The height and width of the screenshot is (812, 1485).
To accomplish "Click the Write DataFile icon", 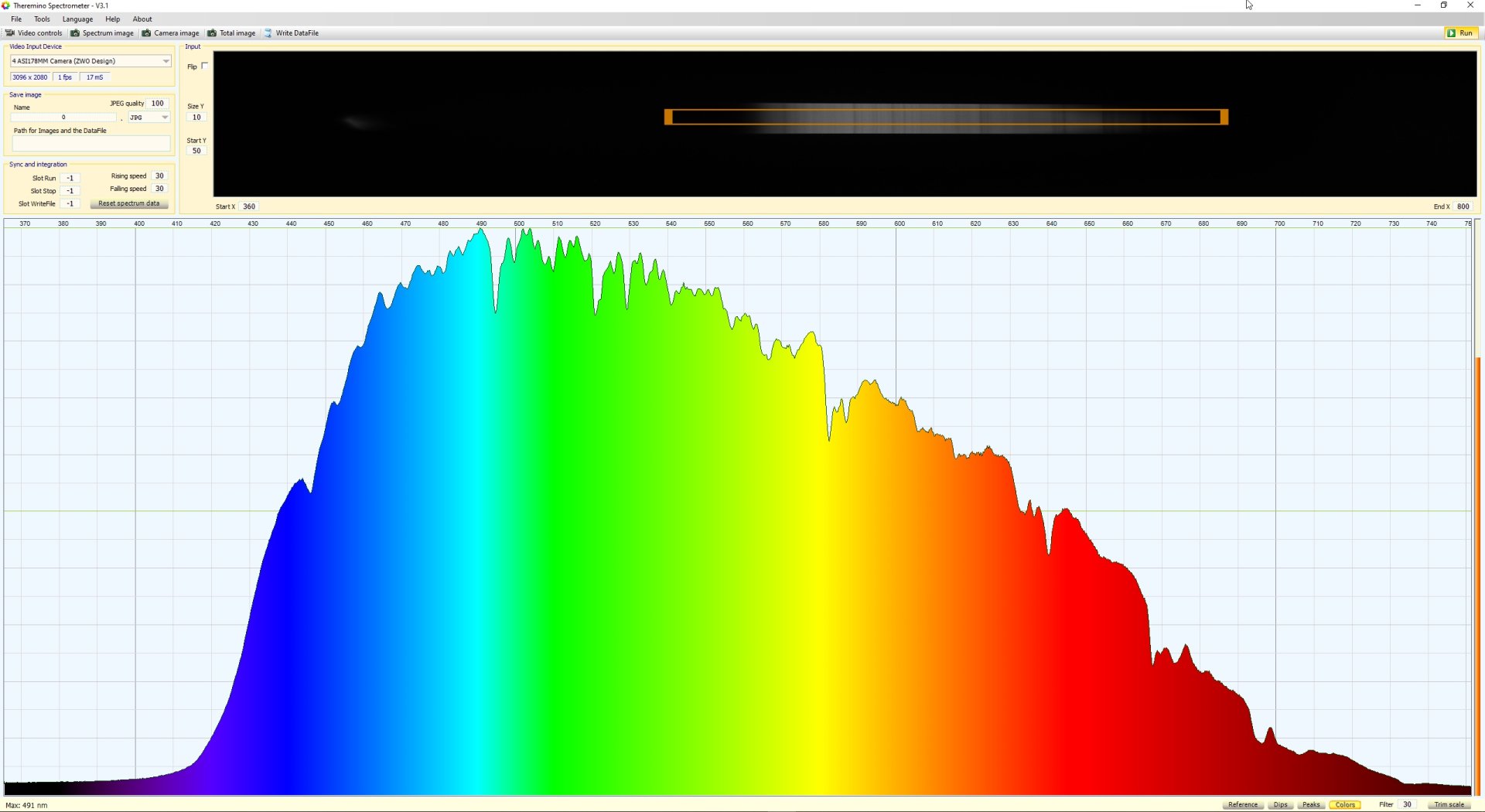I will (268, 33).
